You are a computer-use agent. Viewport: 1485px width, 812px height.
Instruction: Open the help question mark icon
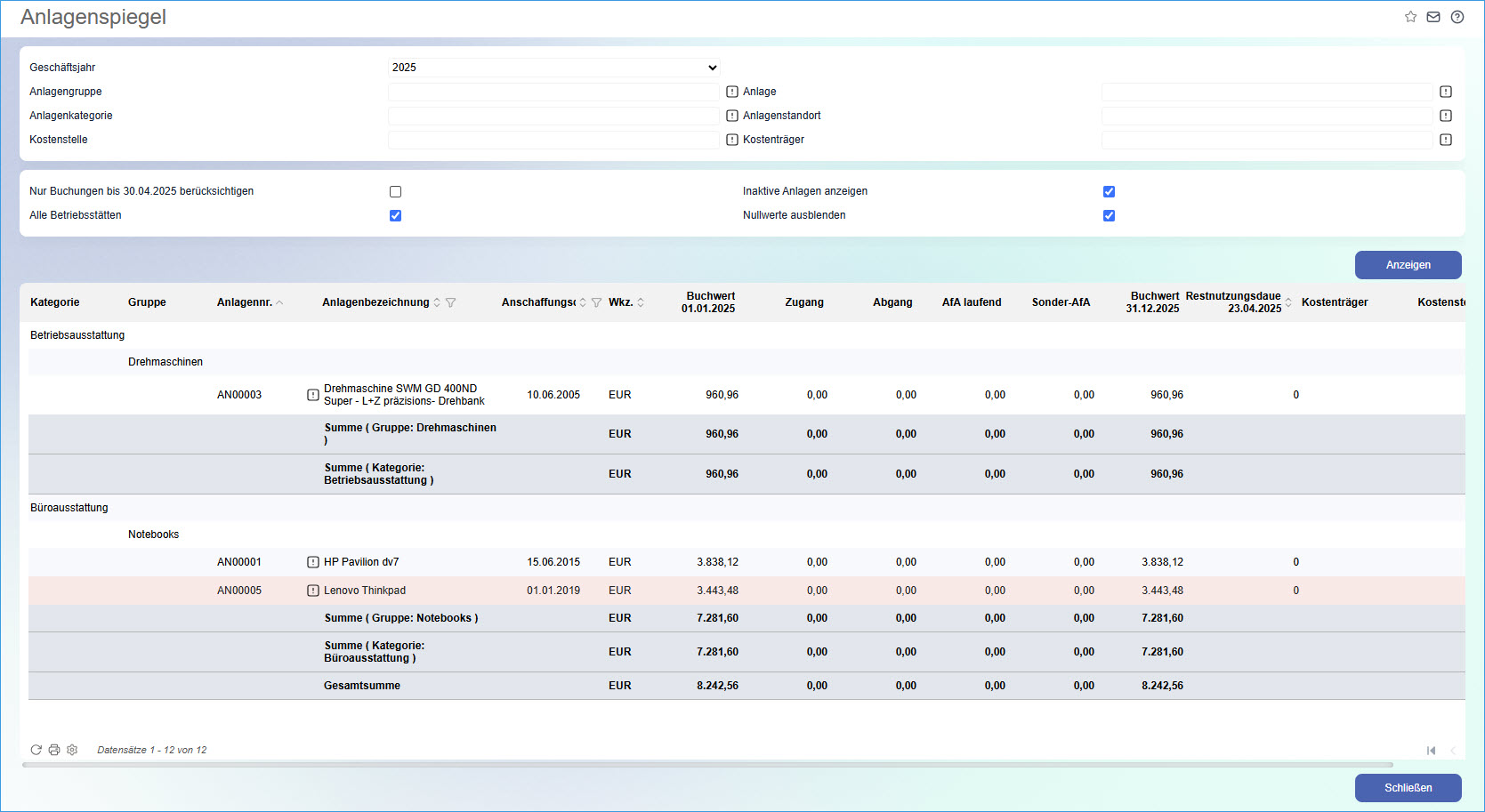[1457, 17]
